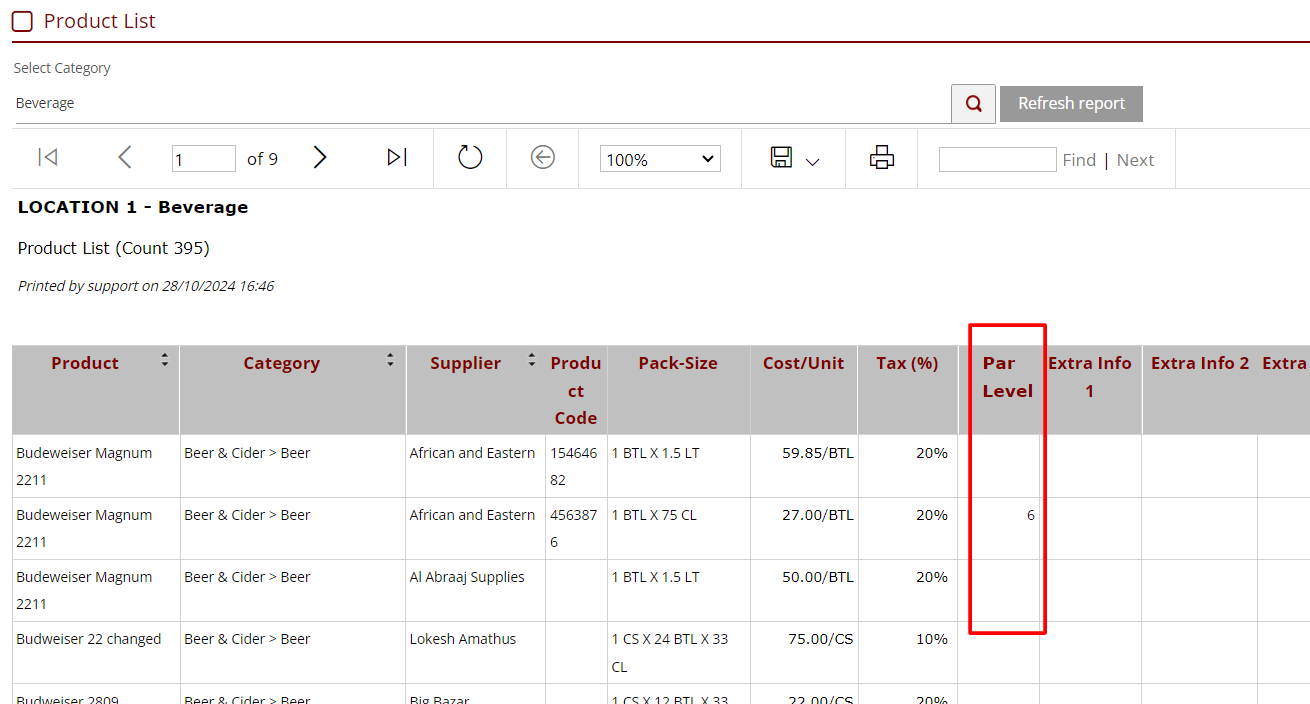Image resolution: width=1310 pixels, height=704 pixels.
Task: Advance to the next report page
Action: pyautogui.click(x=320, y=158)
